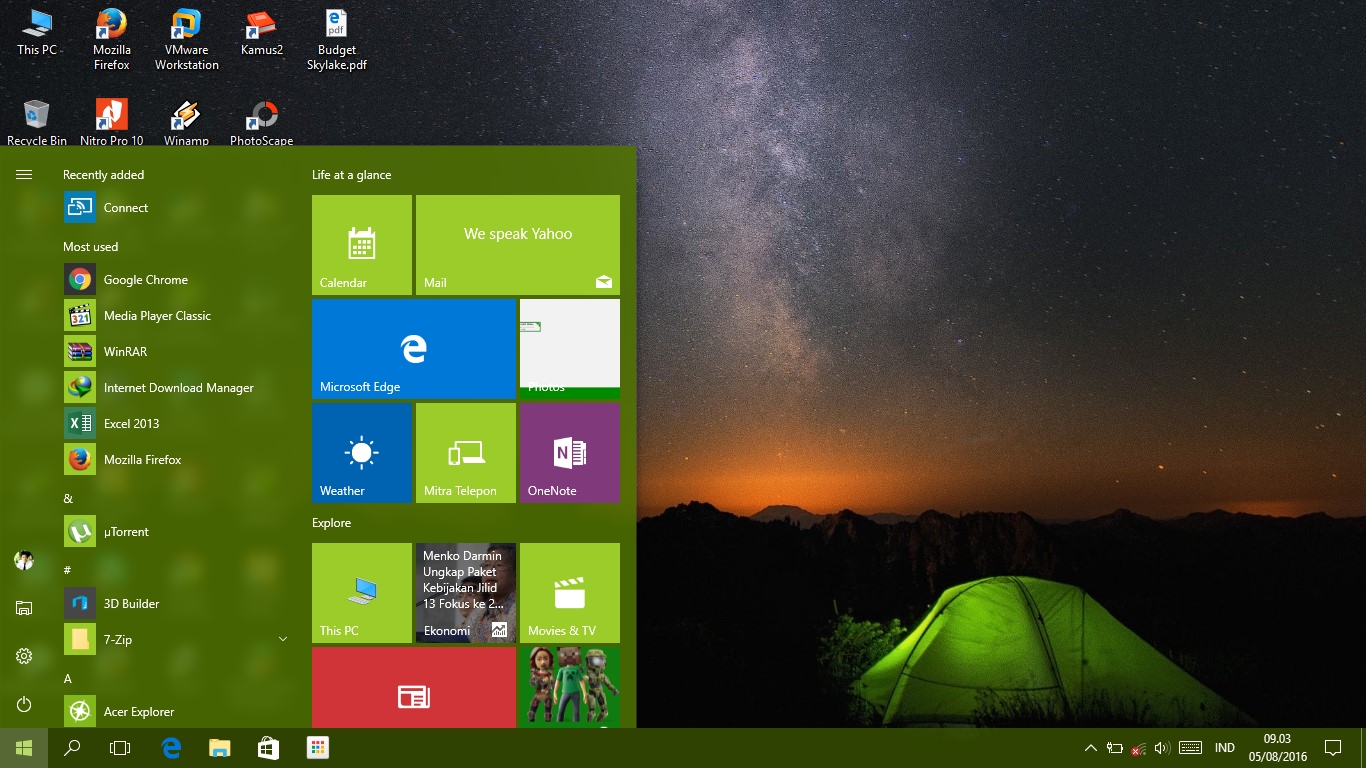Click the user account picture in Start menu
The width and height of the screenshot is (1366, 768).
point(23,560)
